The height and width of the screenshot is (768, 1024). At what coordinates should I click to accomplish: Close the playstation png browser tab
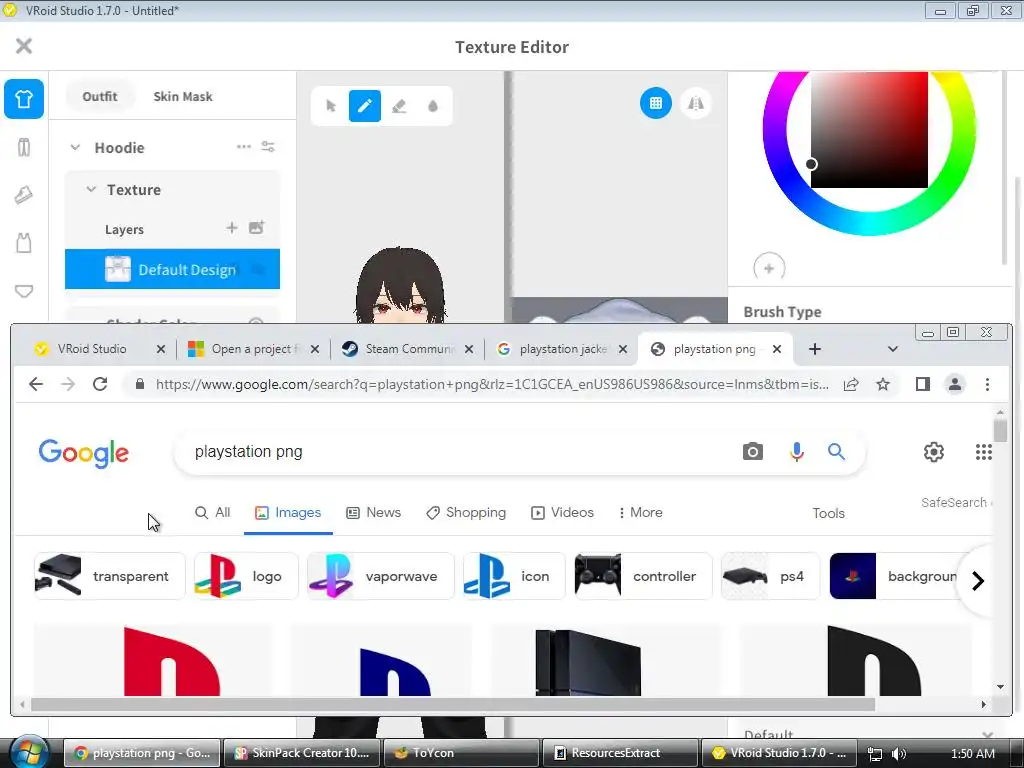point(776,349)
